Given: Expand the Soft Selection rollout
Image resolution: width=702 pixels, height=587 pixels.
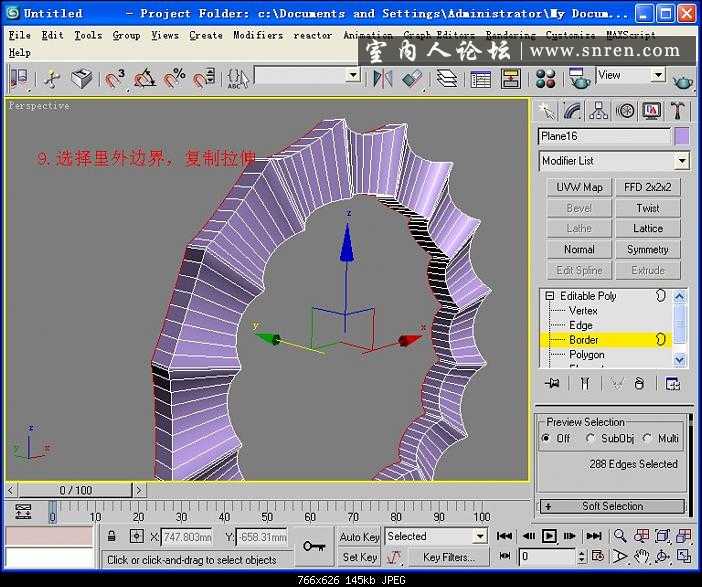Looking at the screenshot, I should [x=612, y=506].
